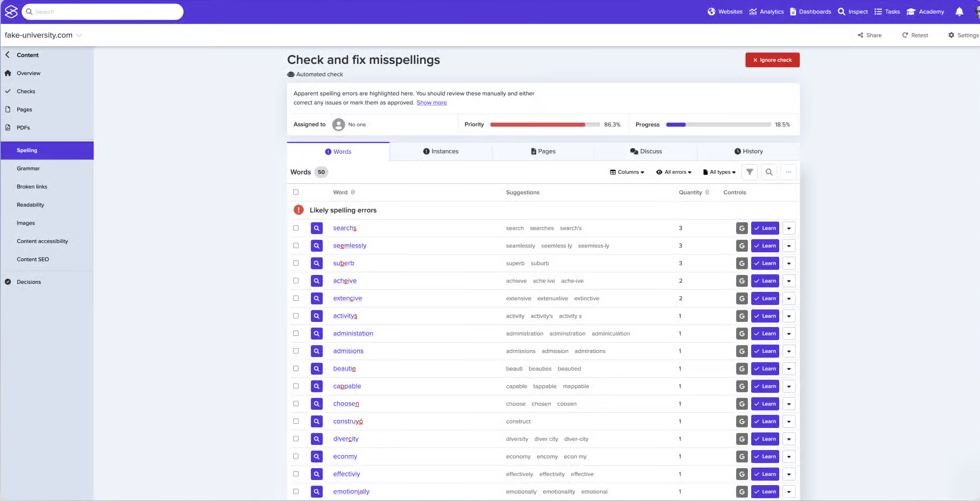Viewport: 980px width, 501px height.
Task: Click the red Priority progress bar
Action: 545,124
